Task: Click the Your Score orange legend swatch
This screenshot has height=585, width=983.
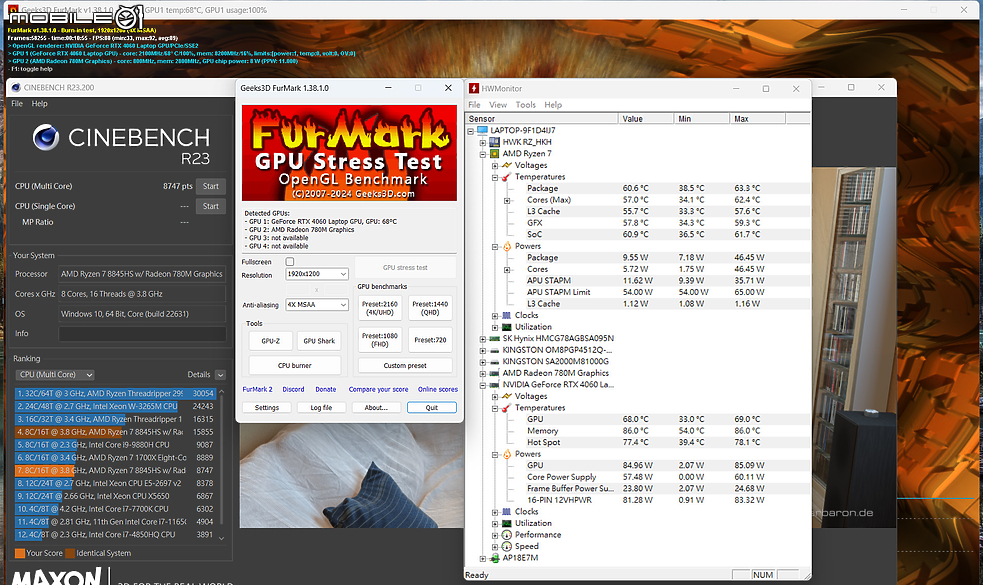Action: tap(19, 553)
